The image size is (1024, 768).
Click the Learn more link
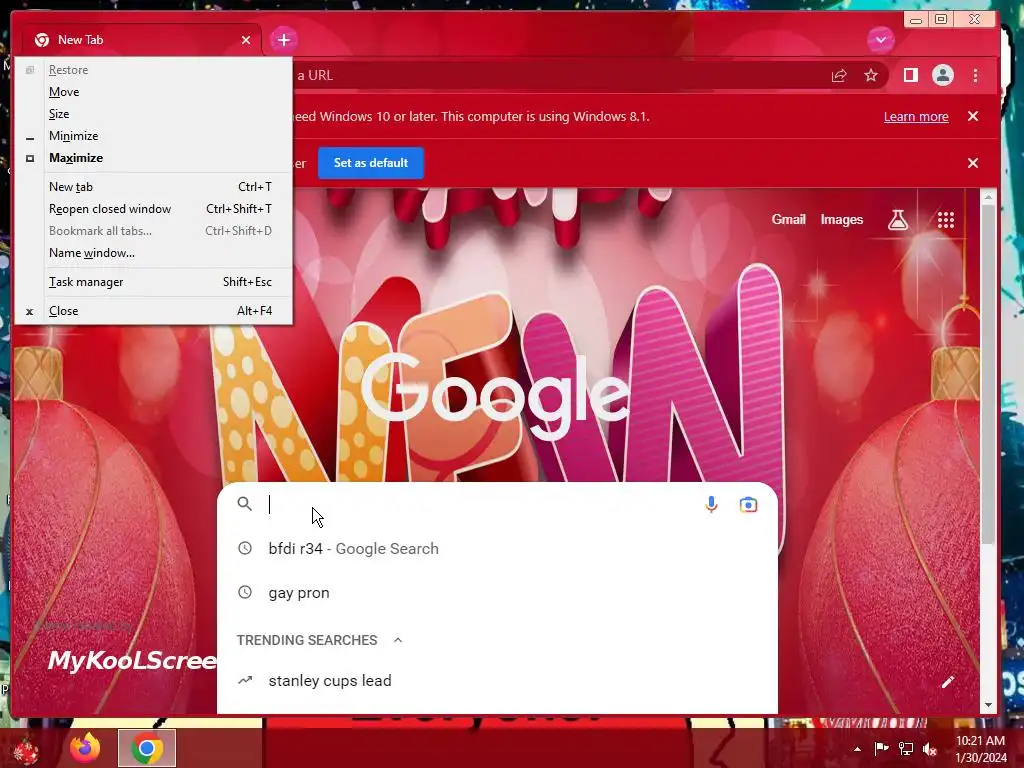pos(916,116)
